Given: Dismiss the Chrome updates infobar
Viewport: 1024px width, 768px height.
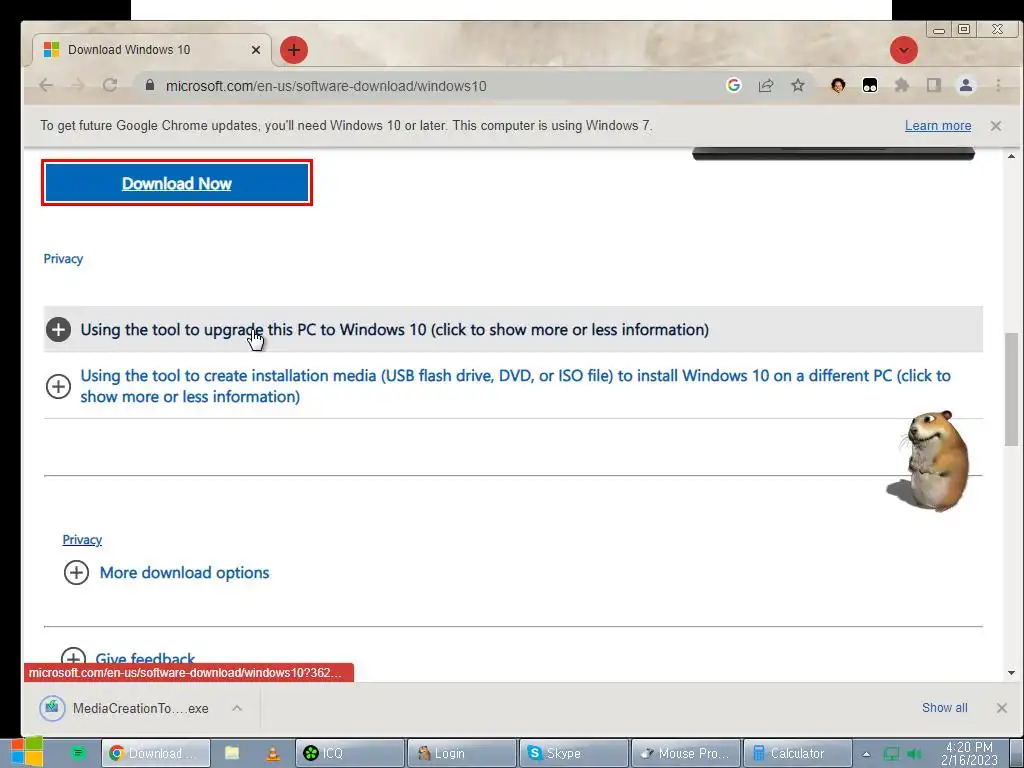Looking at the screenshot, I should [995, 125].
